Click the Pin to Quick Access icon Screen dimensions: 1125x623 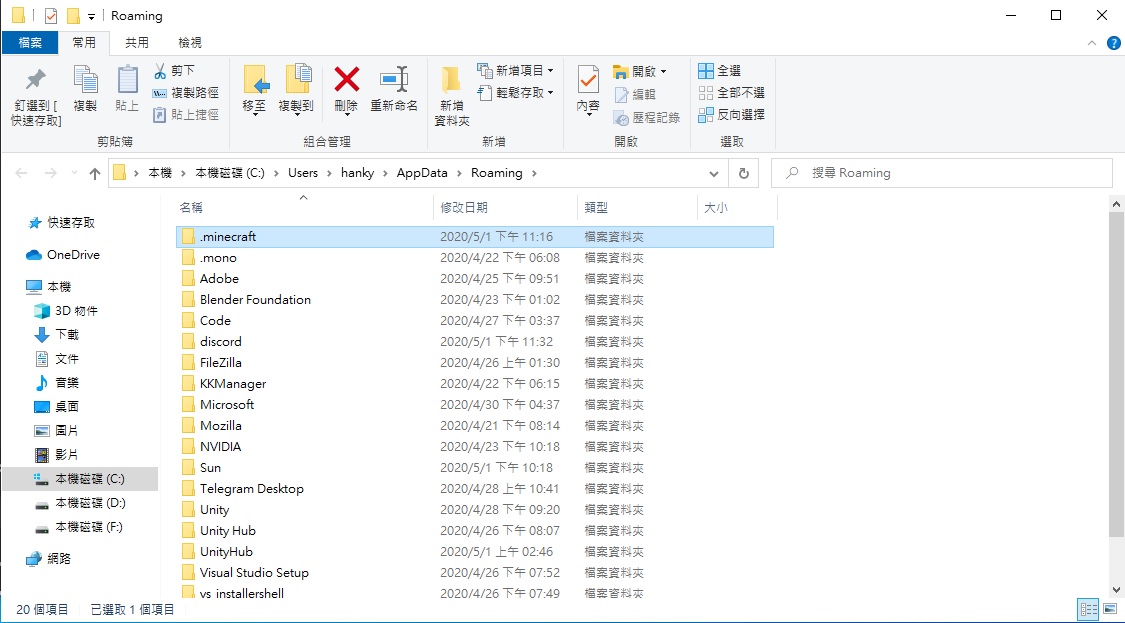36,81
